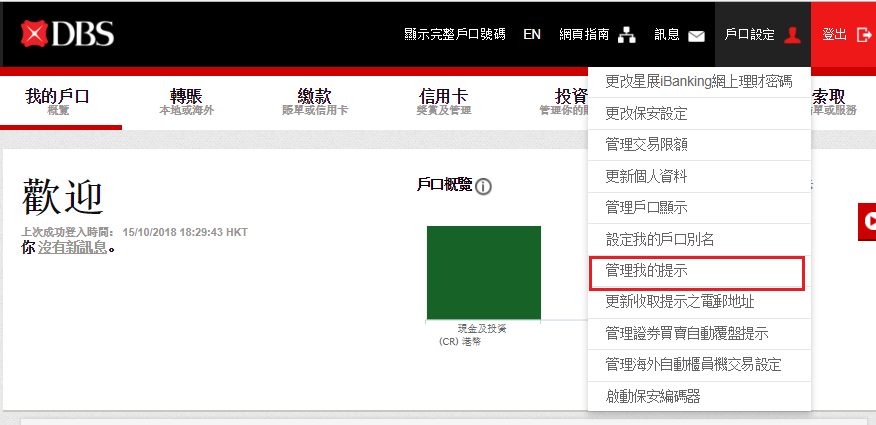Expand the 信用卡 navigation menu
The width and height of the screenshot is (876, 425).
pyautogui.click(x=443, y=101)
